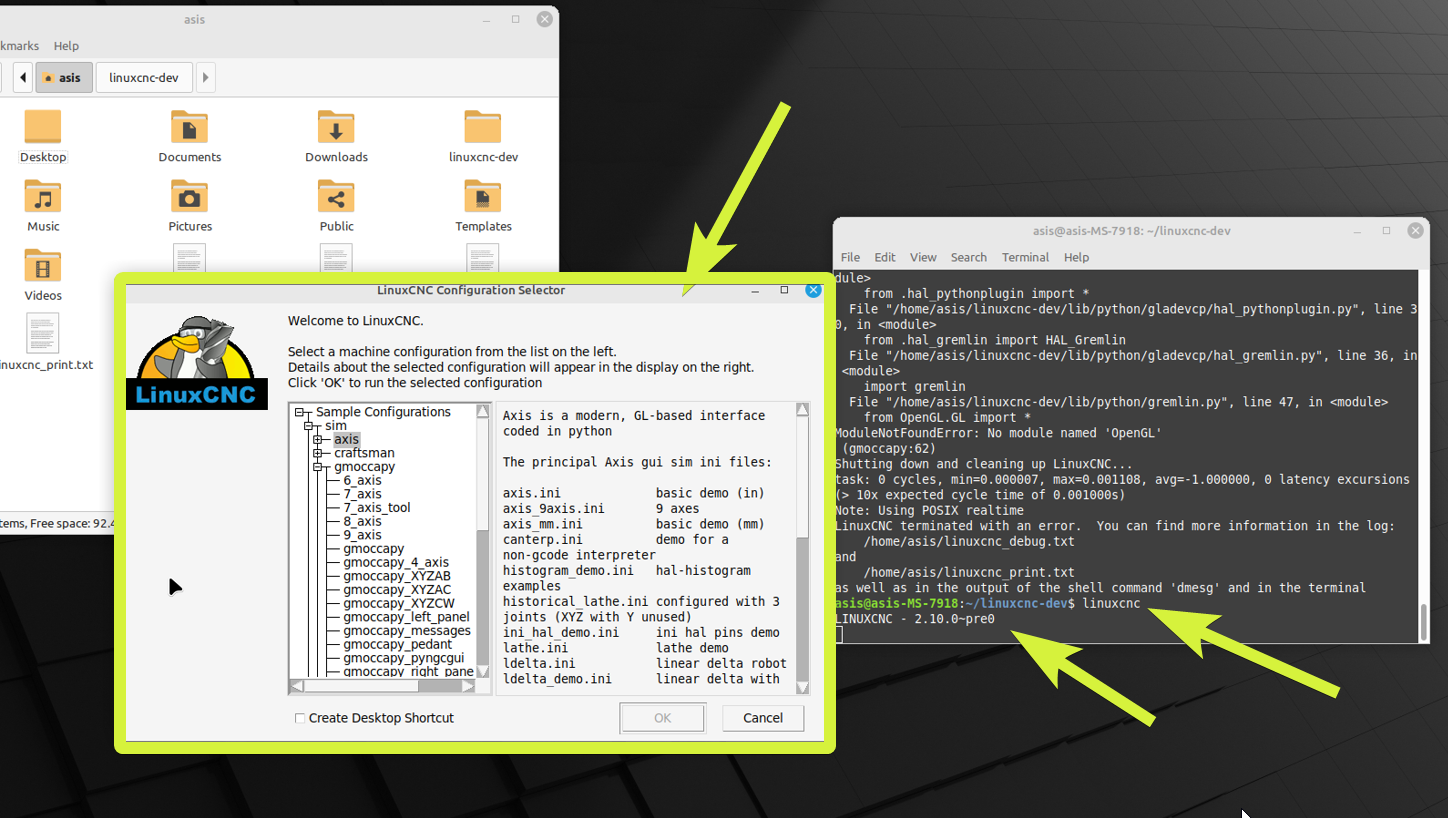Click the description pane scroll-up arrow
This screenshot has width=1448, height=818.
tap(802, 410)
